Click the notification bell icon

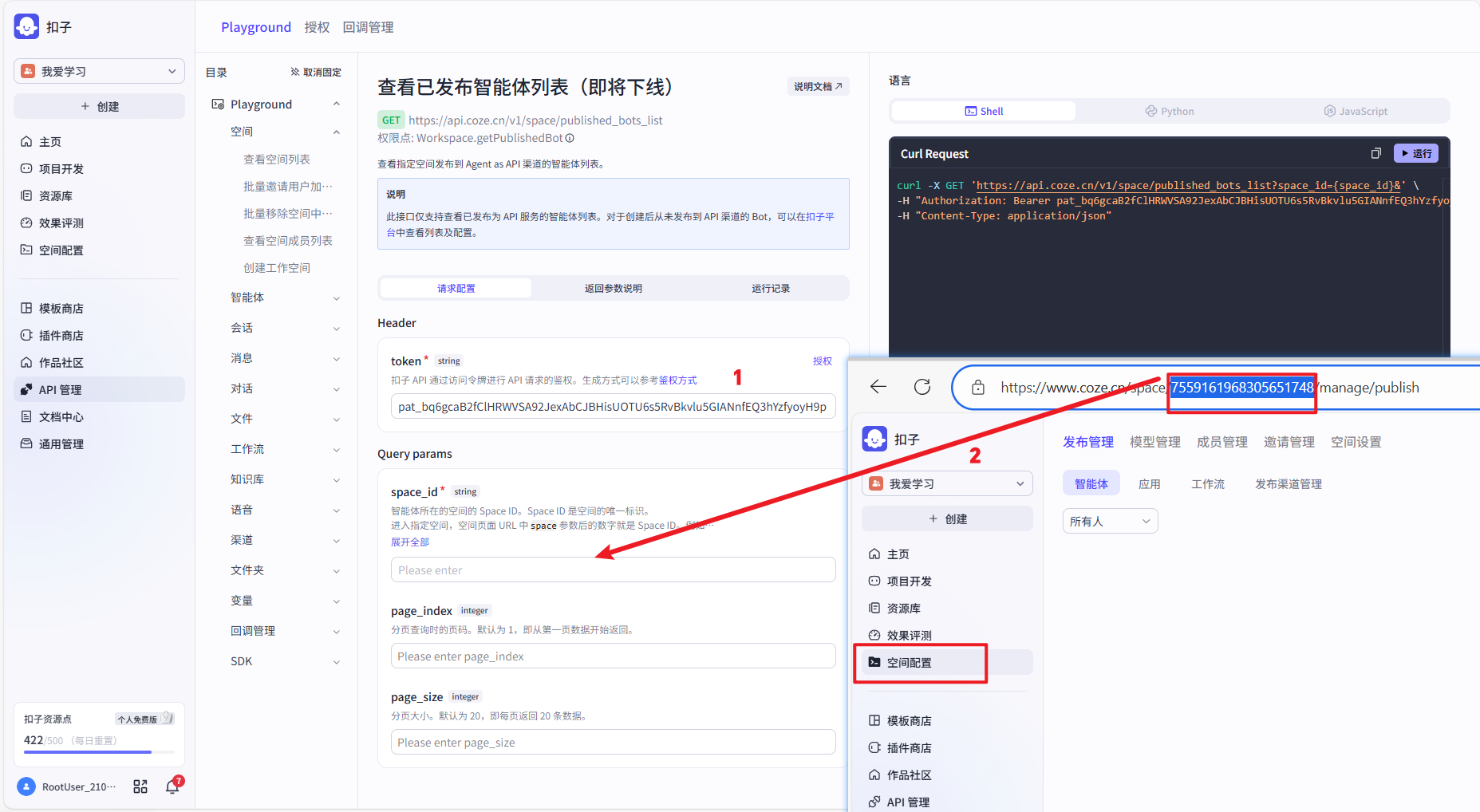pos(172,786)
